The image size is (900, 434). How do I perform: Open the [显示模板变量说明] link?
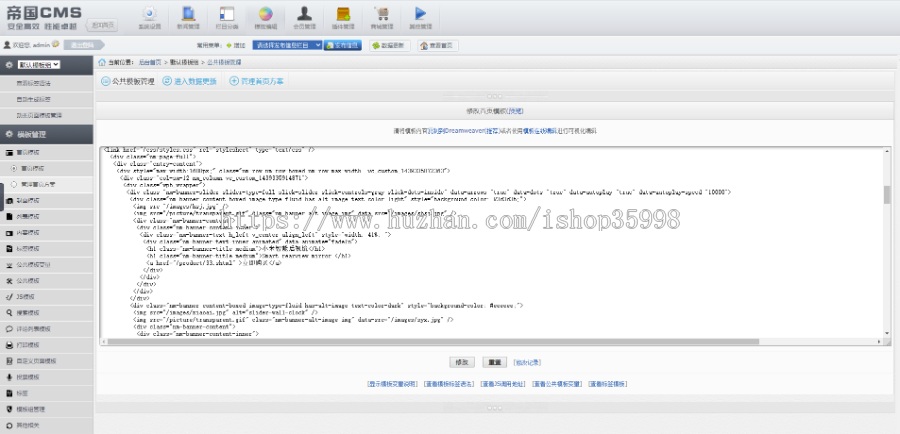click(x=393, y=383)
